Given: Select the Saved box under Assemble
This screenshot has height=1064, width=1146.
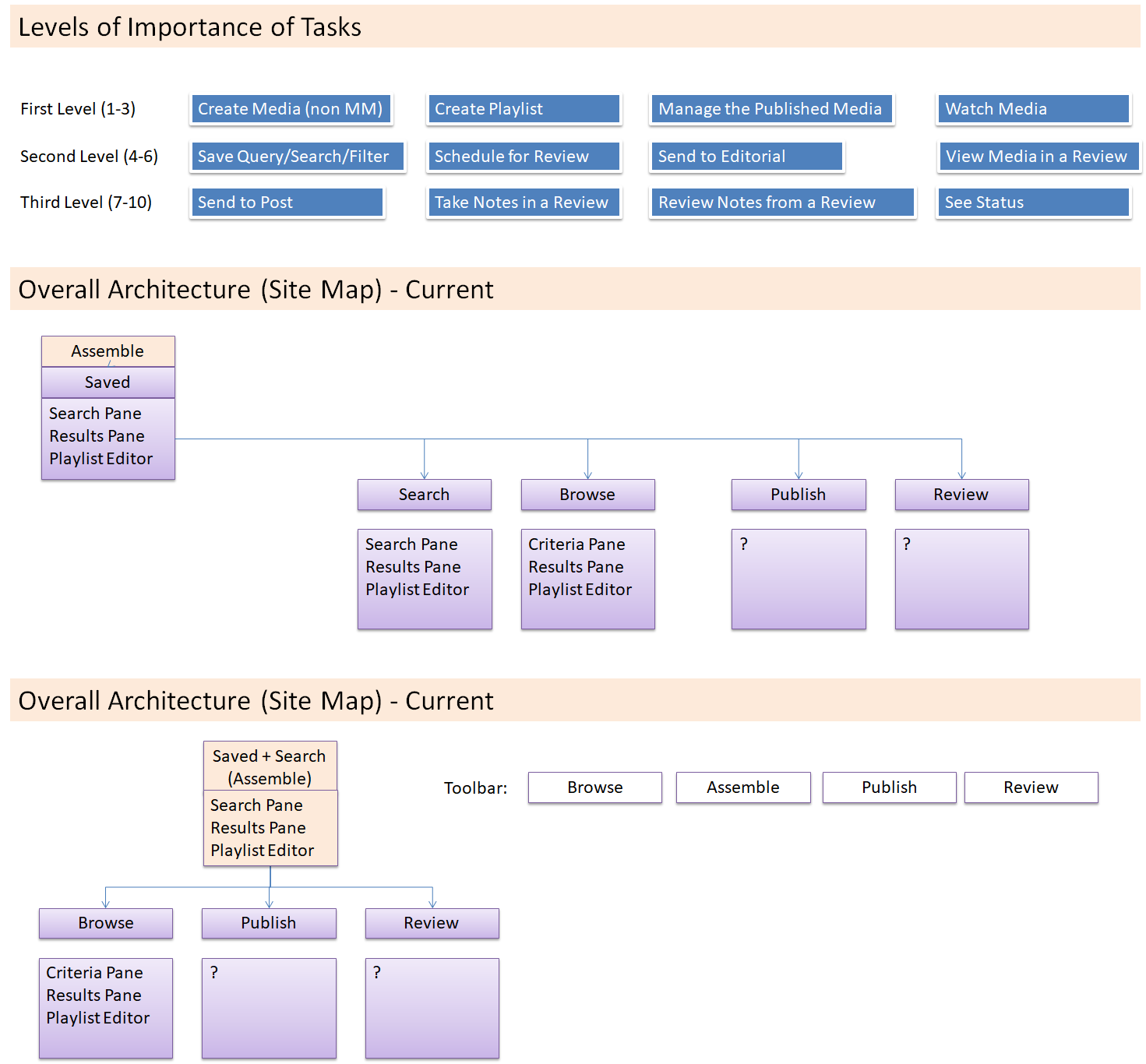Looking at the screenshot, I should pyautogui.click(x=108, y=382).
